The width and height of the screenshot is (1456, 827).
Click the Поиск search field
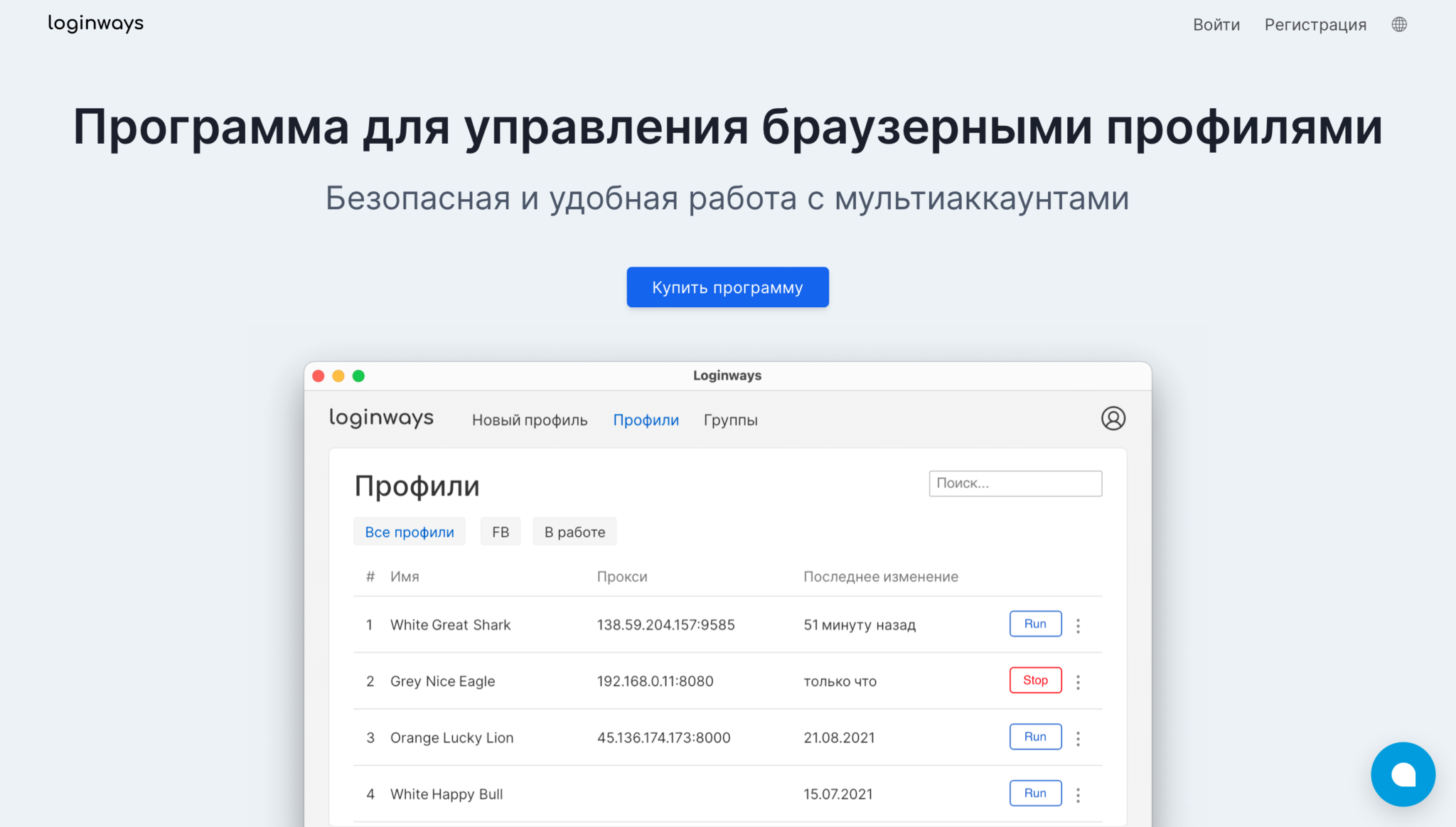point(1015,484)
